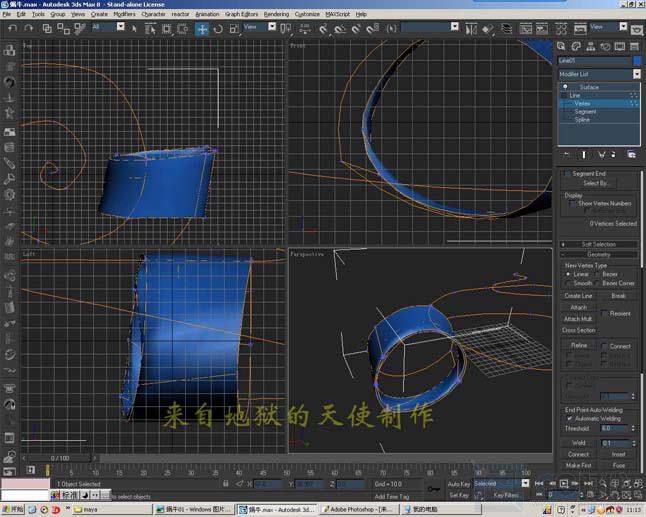Open the Animation menu

pos(207,14)
